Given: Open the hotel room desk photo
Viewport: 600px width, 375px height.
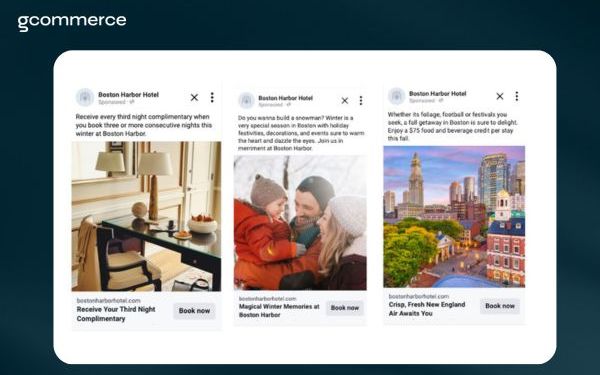Looking at the screenshot, I should 146,216.
